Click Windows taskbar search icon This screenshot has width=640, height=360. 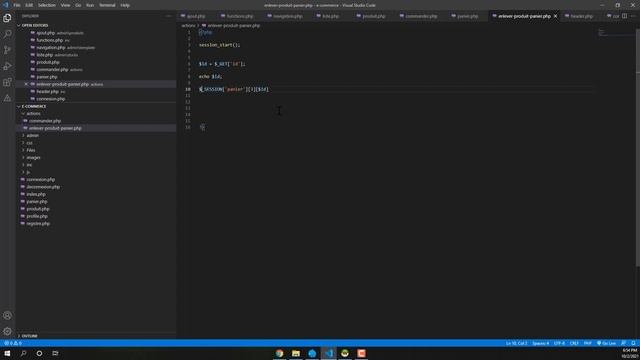(23, 353)
